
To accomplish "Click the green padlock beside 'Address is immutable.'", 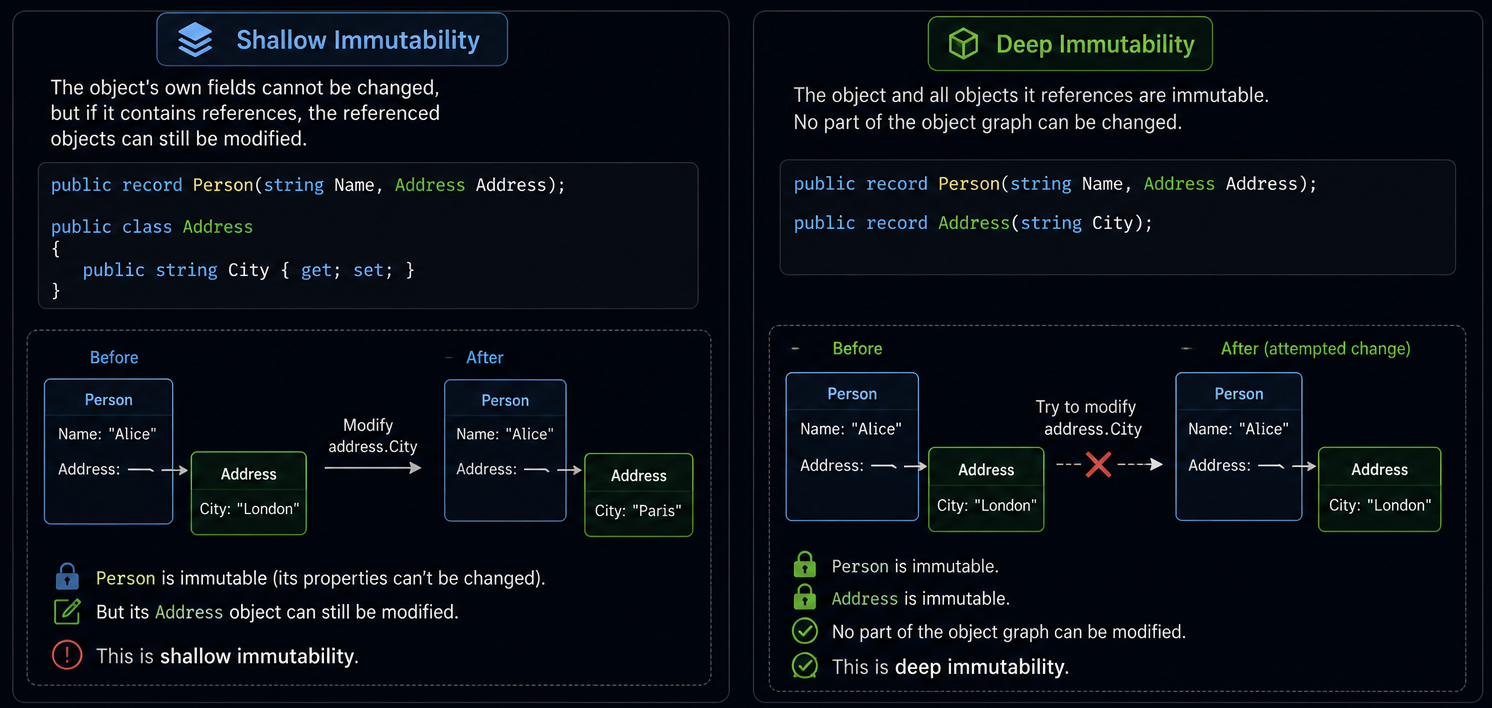I will pos(804,598).
